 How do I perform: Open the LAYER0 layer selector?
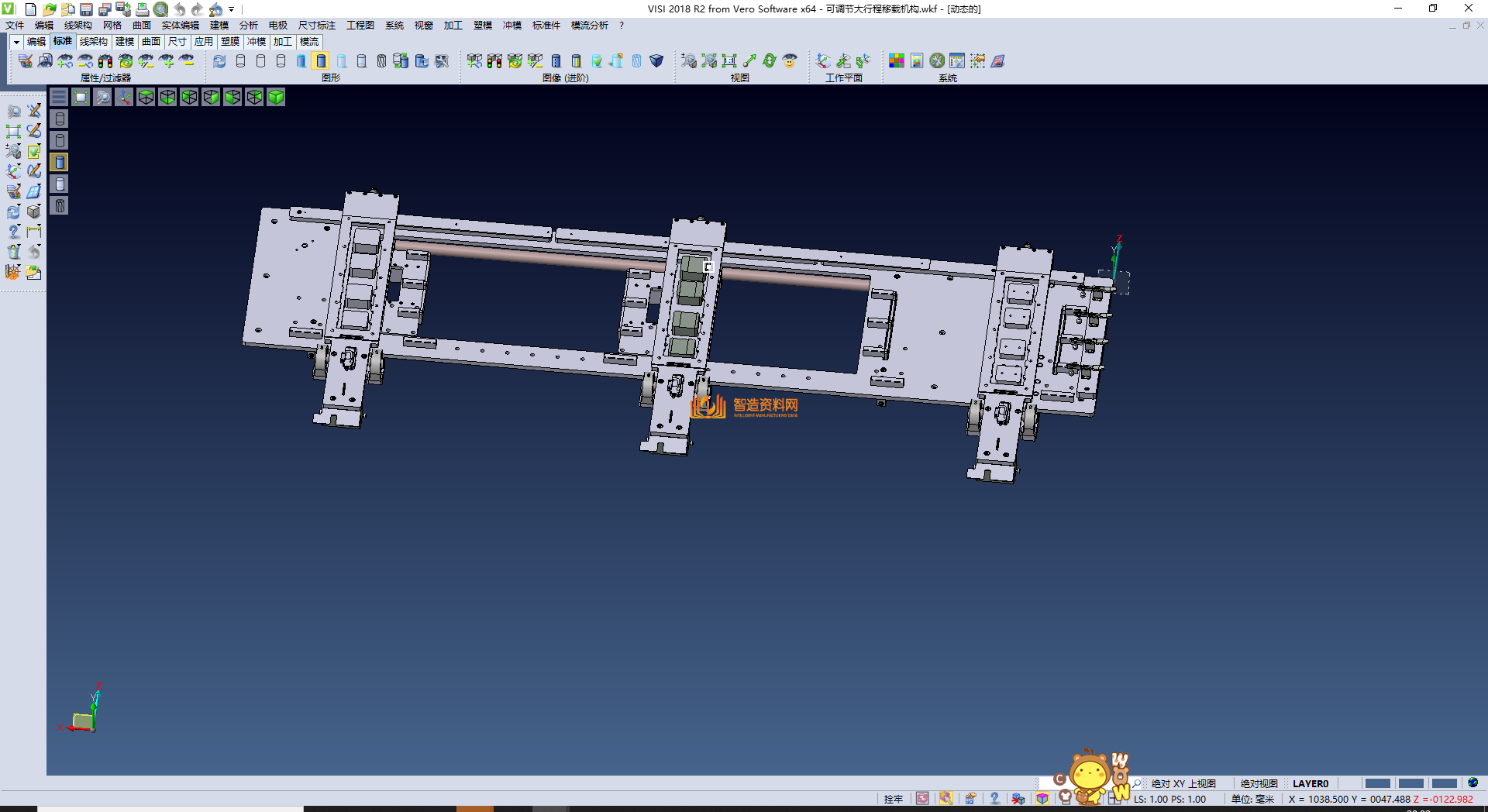click(x=1310, y=783)
